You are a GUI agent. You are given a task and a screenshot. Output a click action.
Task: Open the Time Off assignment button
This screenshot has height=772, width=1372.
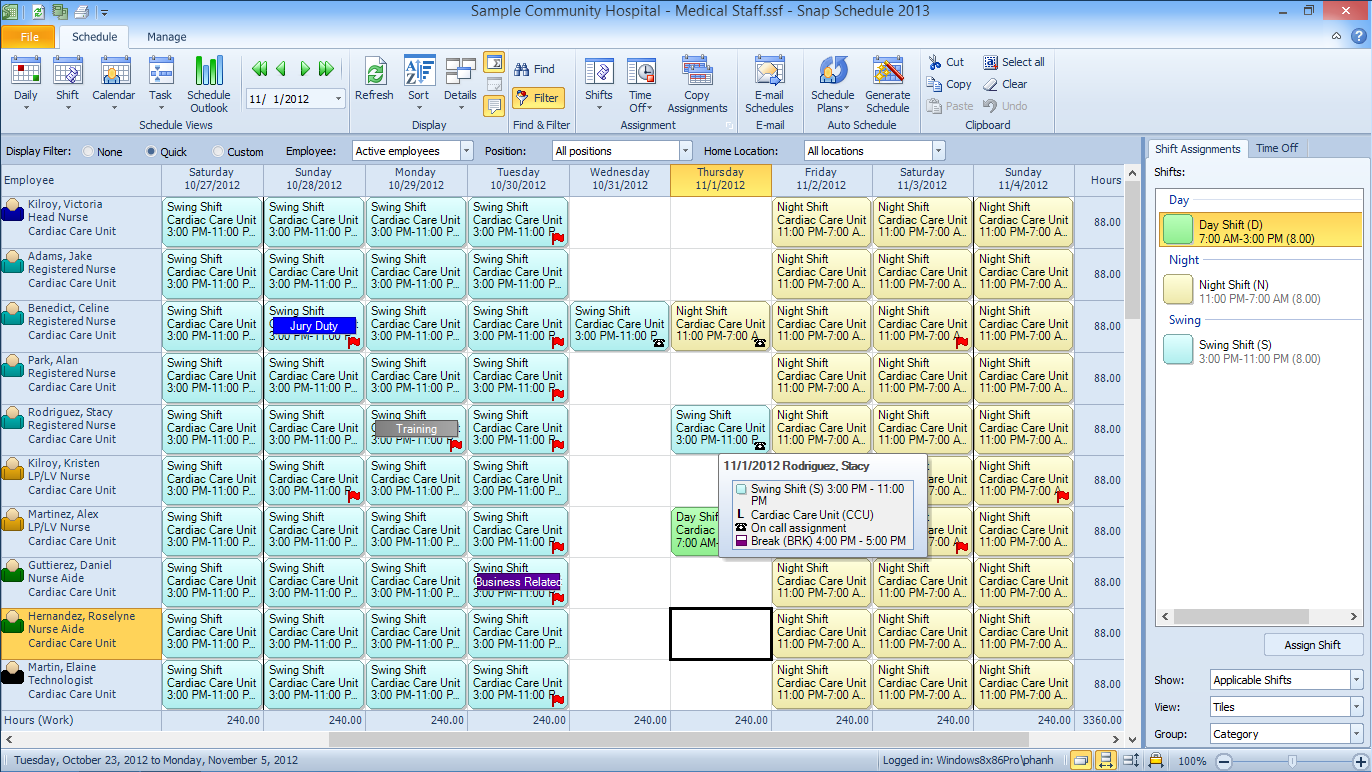(x=640, y=84)
